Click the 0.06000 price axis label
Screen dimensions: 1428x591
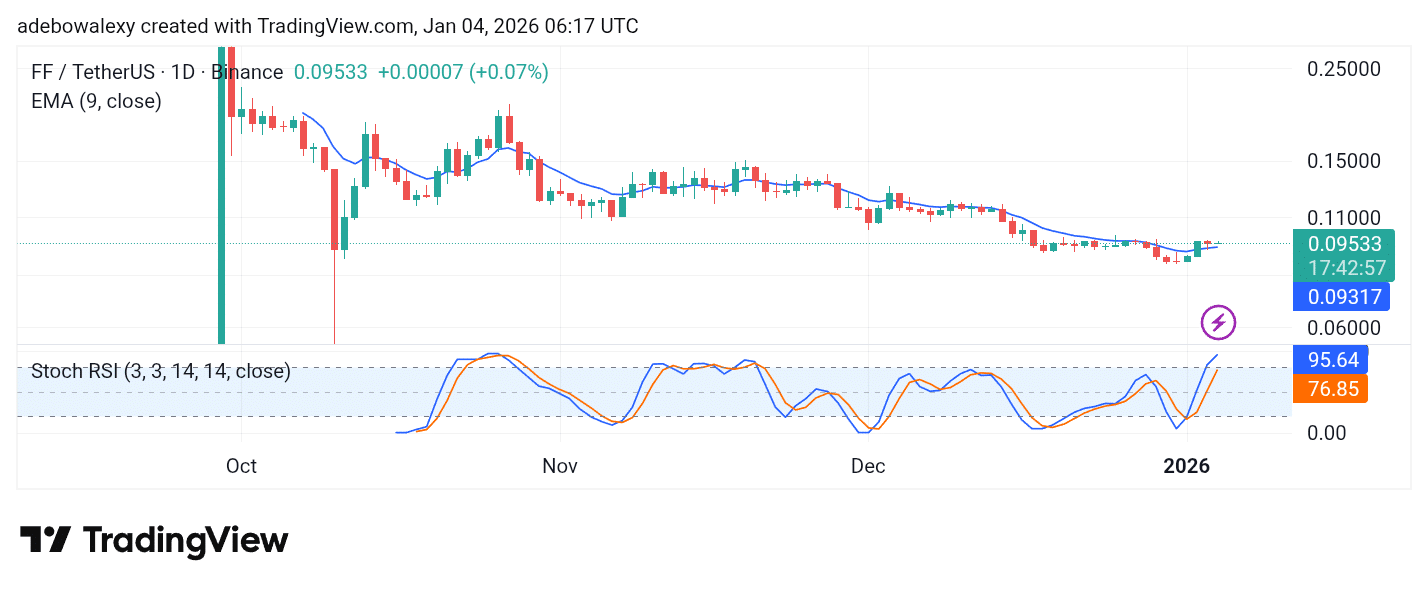(1344, 327)
